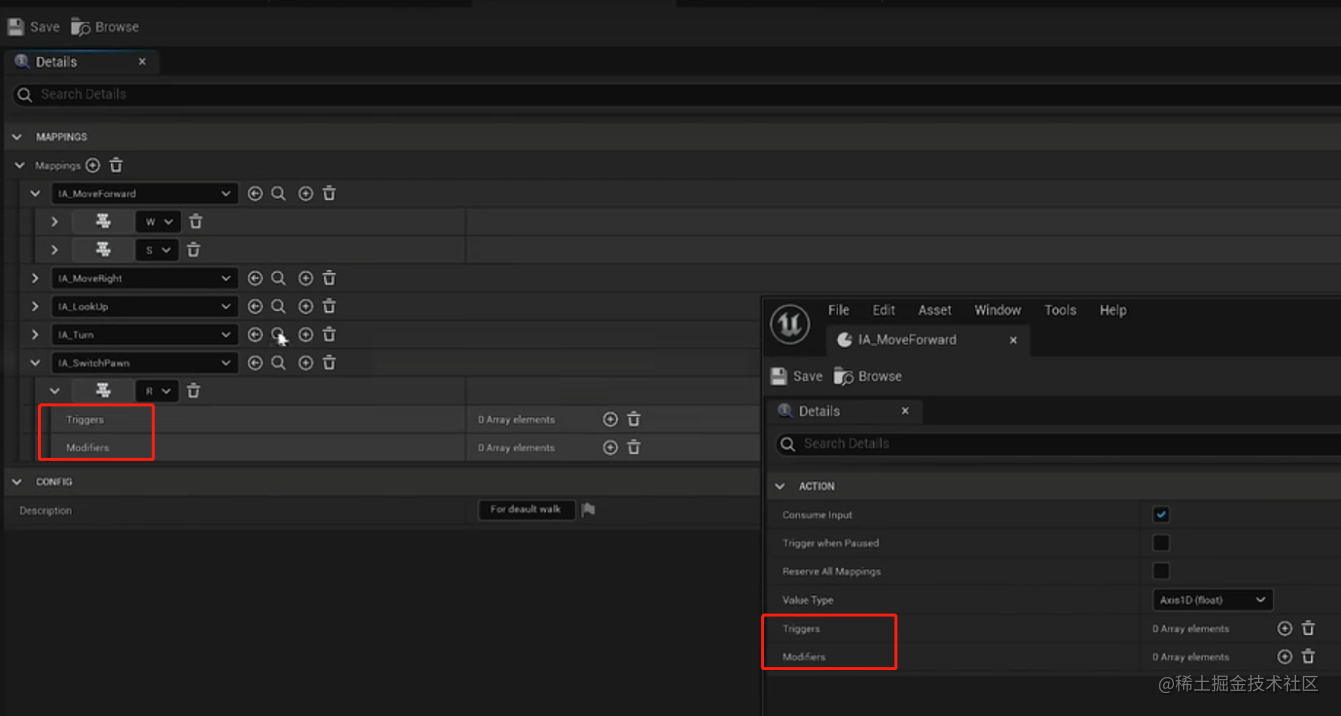1341x716 pixels.
Task: Open the Value Type dropdown showing Axis1D
Action: pyautogui.click(x=1212, y=599)
